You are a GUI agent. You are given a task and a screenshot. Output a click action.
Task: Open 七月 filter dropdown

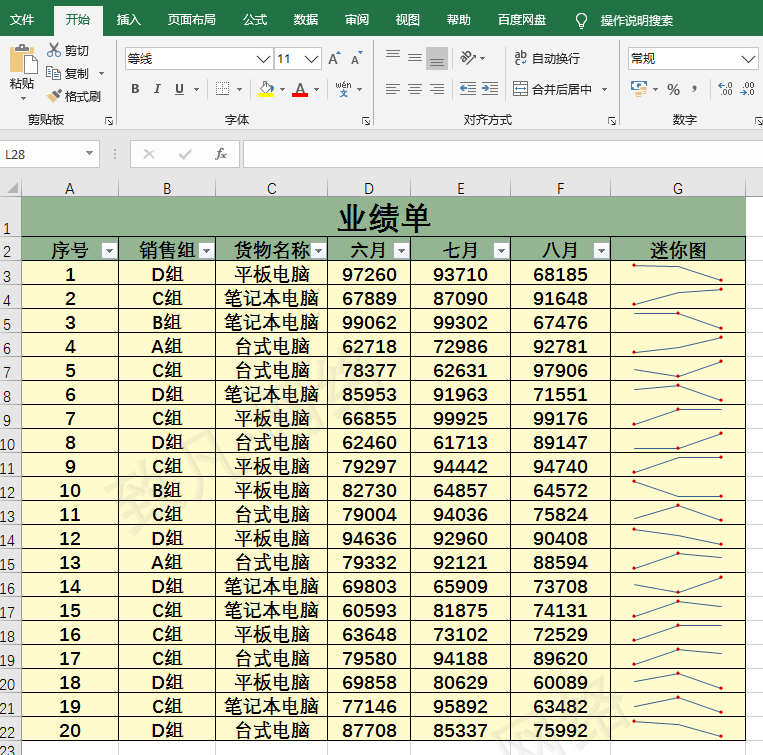(501, 251)
